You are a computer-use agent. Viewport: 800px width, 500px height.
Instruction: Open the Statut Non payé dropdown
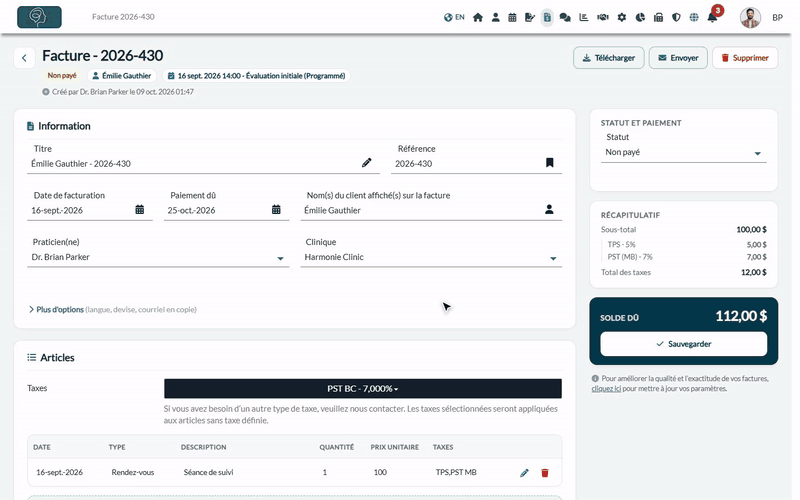tap(684, 153)
